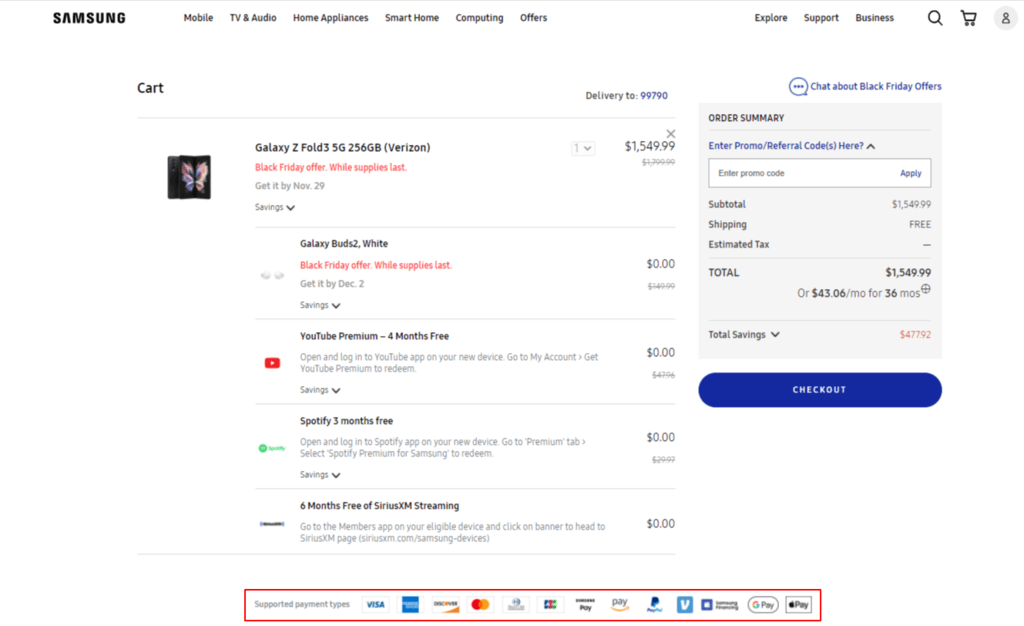Collapse the Enter Promo/Referral Codes section
1024x626 pixels.
[869, 145]
